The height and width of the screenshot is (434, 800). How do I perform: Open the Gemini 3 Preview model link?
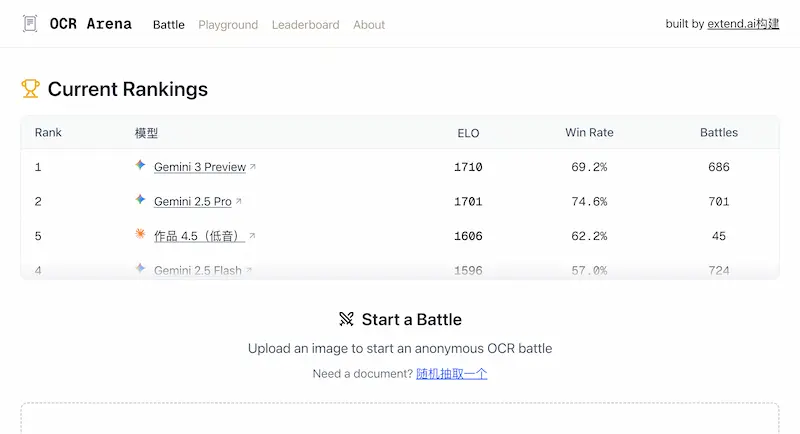(200, 167)
